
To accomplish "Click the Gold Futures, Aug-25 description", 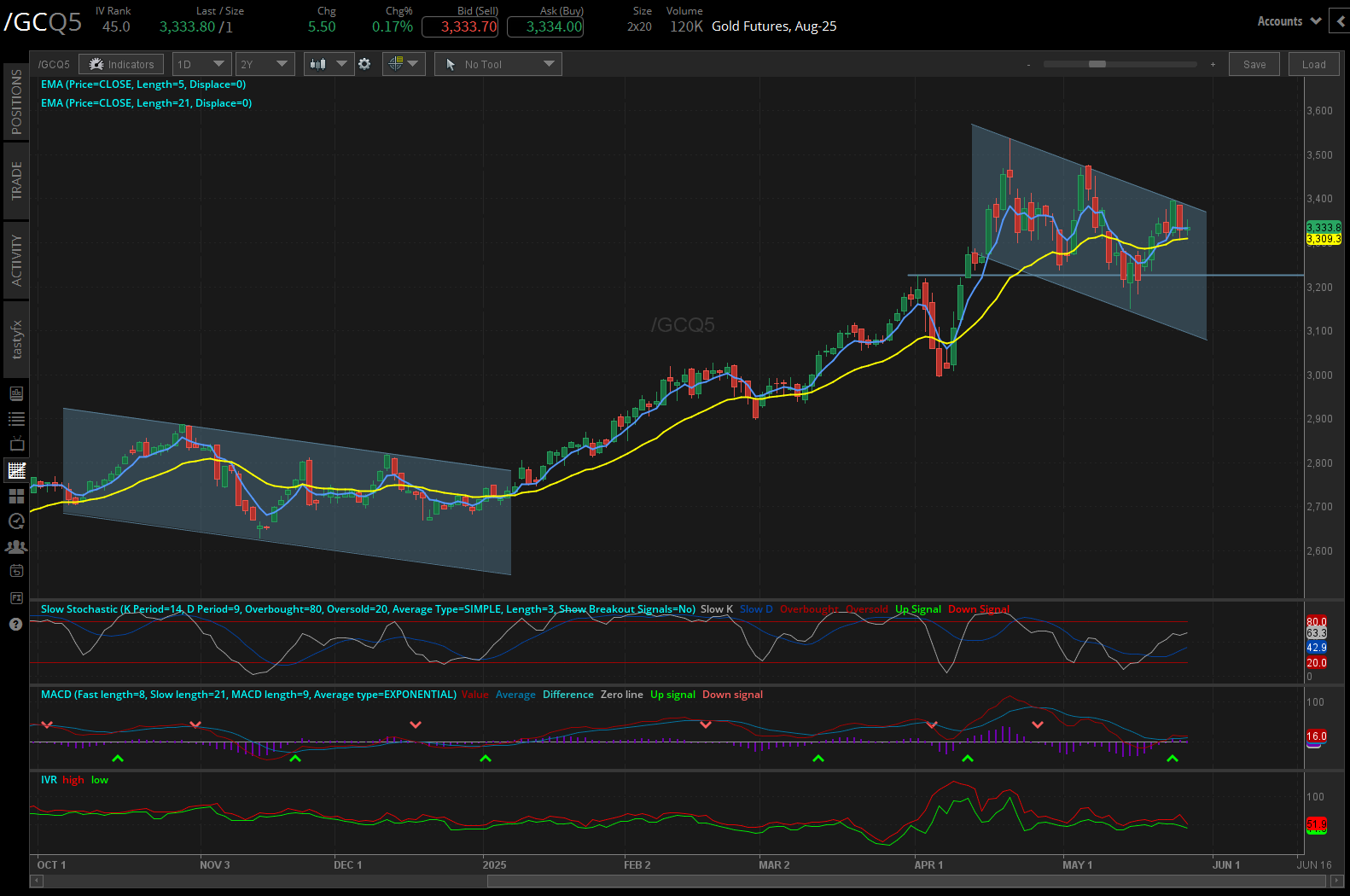I will pyautogui.click(x=774, y=26).
